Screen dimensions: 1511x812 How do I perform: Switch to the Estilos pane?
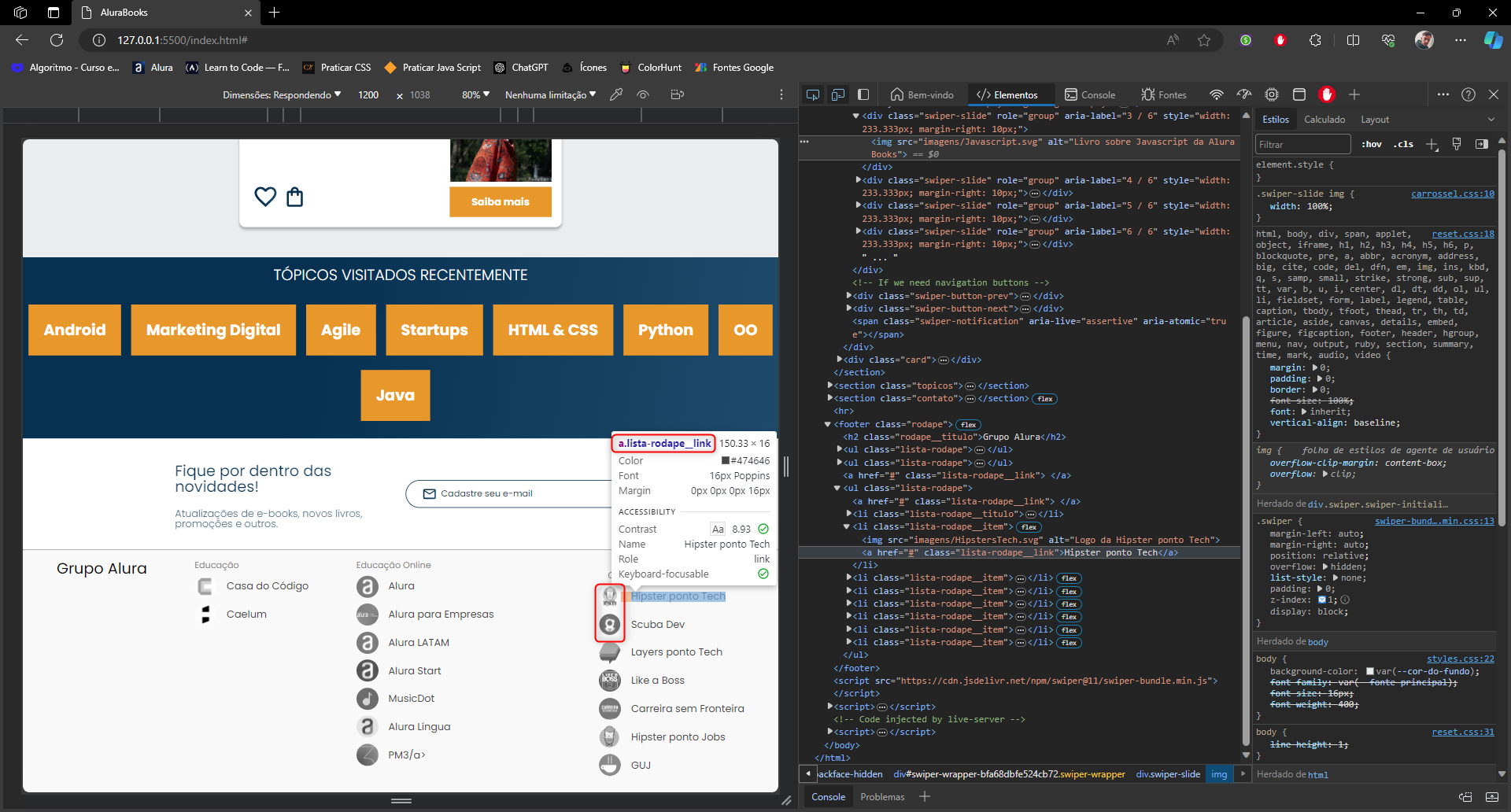tap(1276, 120)
